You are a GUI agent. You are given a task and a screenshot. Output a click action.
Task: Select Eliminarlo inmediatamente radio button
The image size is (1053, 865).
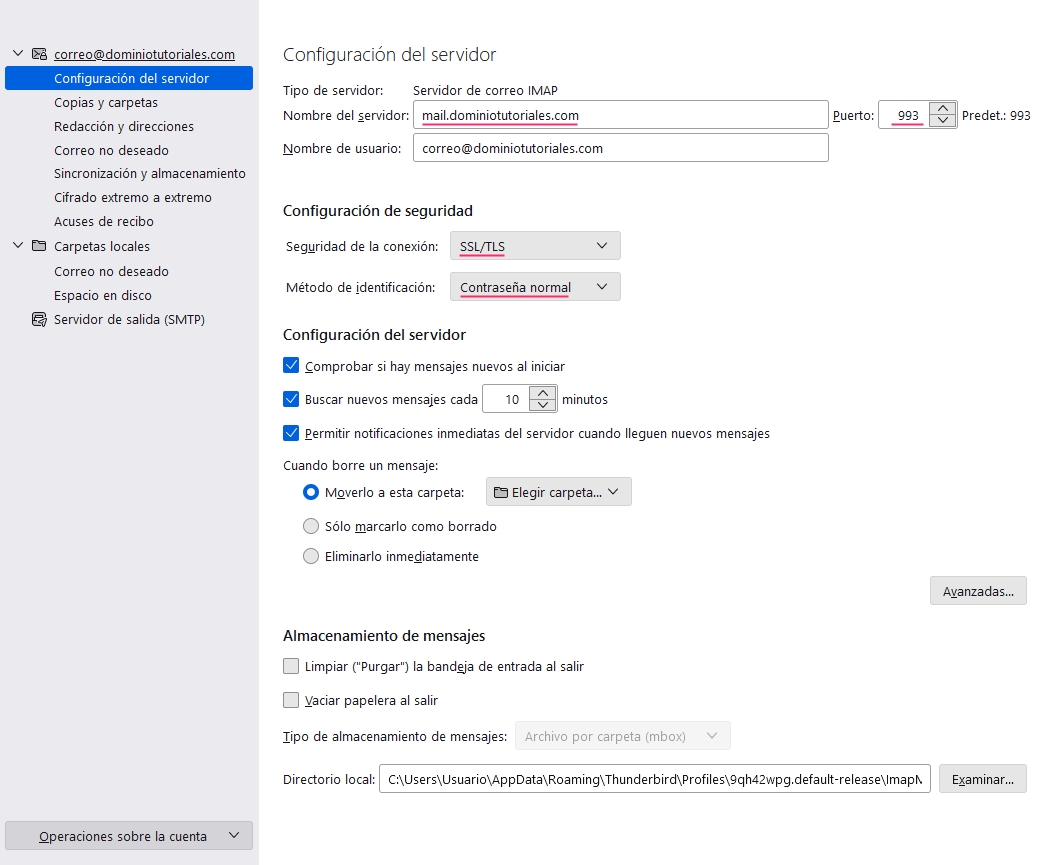point(311,556)
